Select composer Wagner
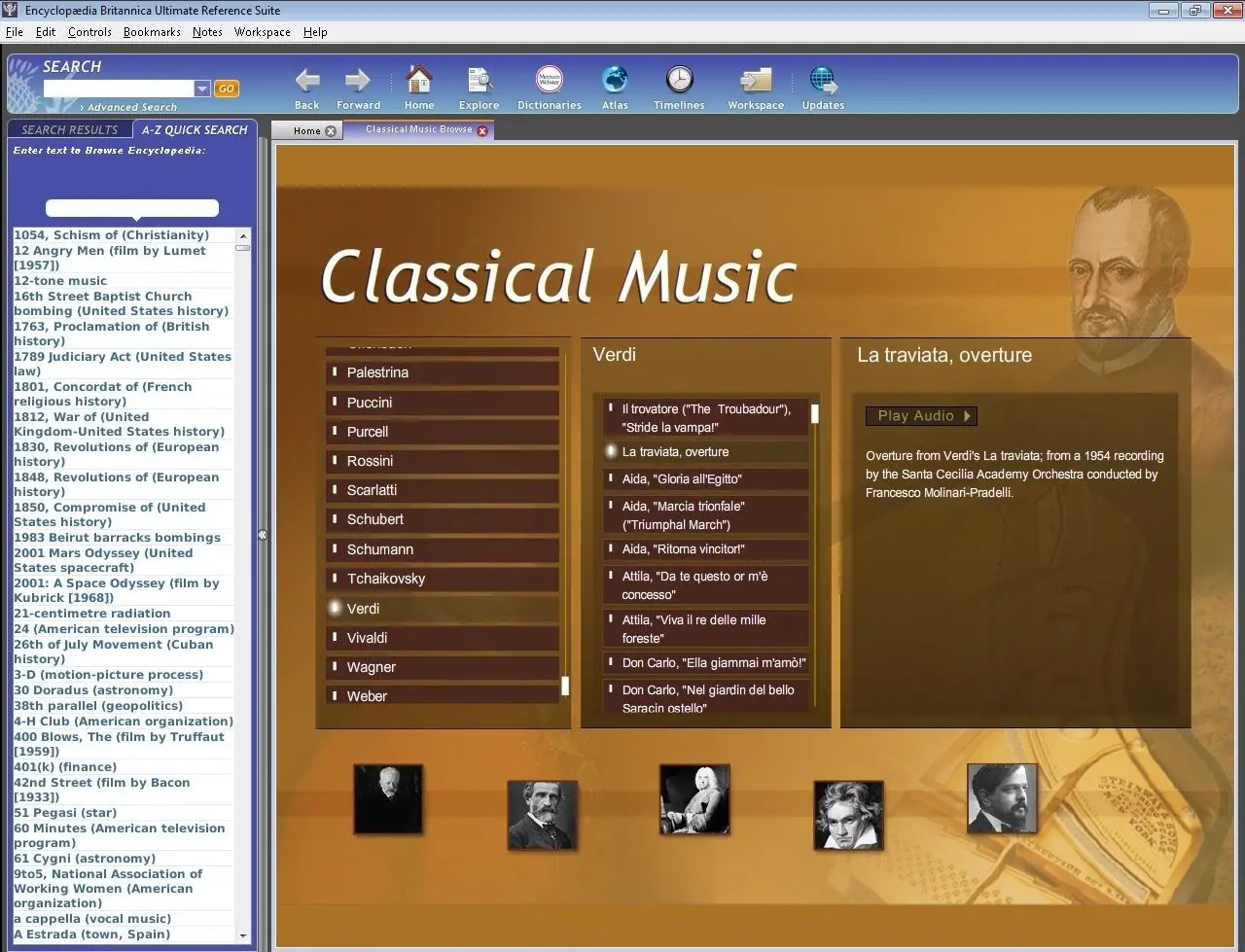1245x952 pixels. click(x=443, y=667)
